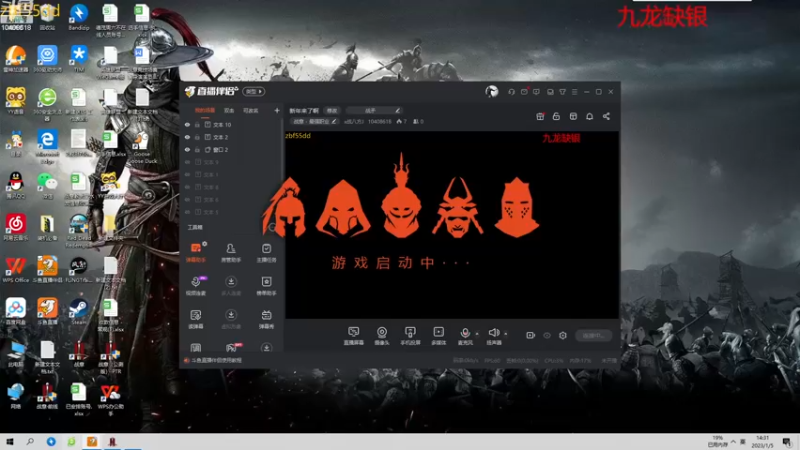The width and height of the screenshot is (800, 450).
Task: Click the start streaming button
Action: click(593, 336)
